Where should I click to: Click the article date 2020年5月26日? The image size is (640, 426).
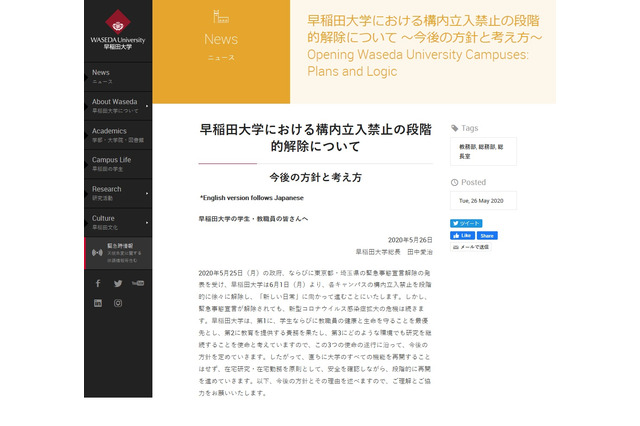coord(410,240)
